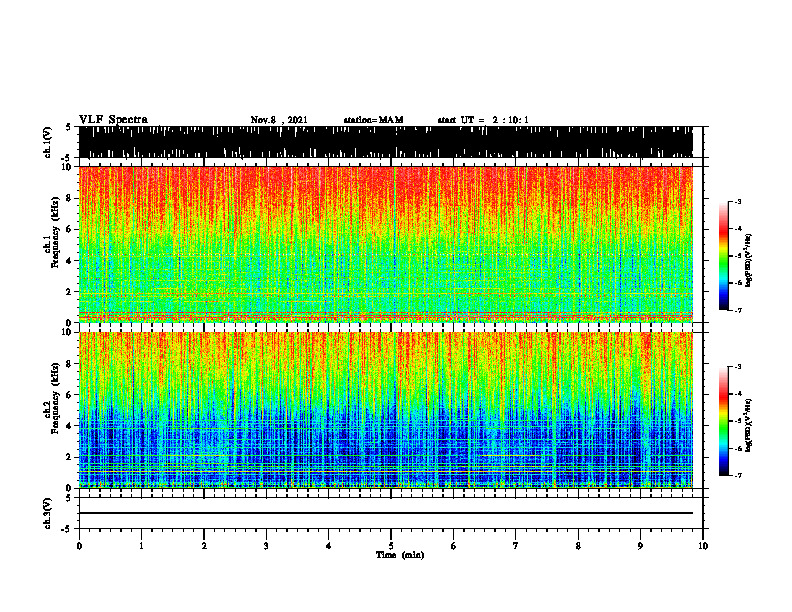Click time axis tick label "2"
This screenshot has width=792, height=612.
point(204,545)
